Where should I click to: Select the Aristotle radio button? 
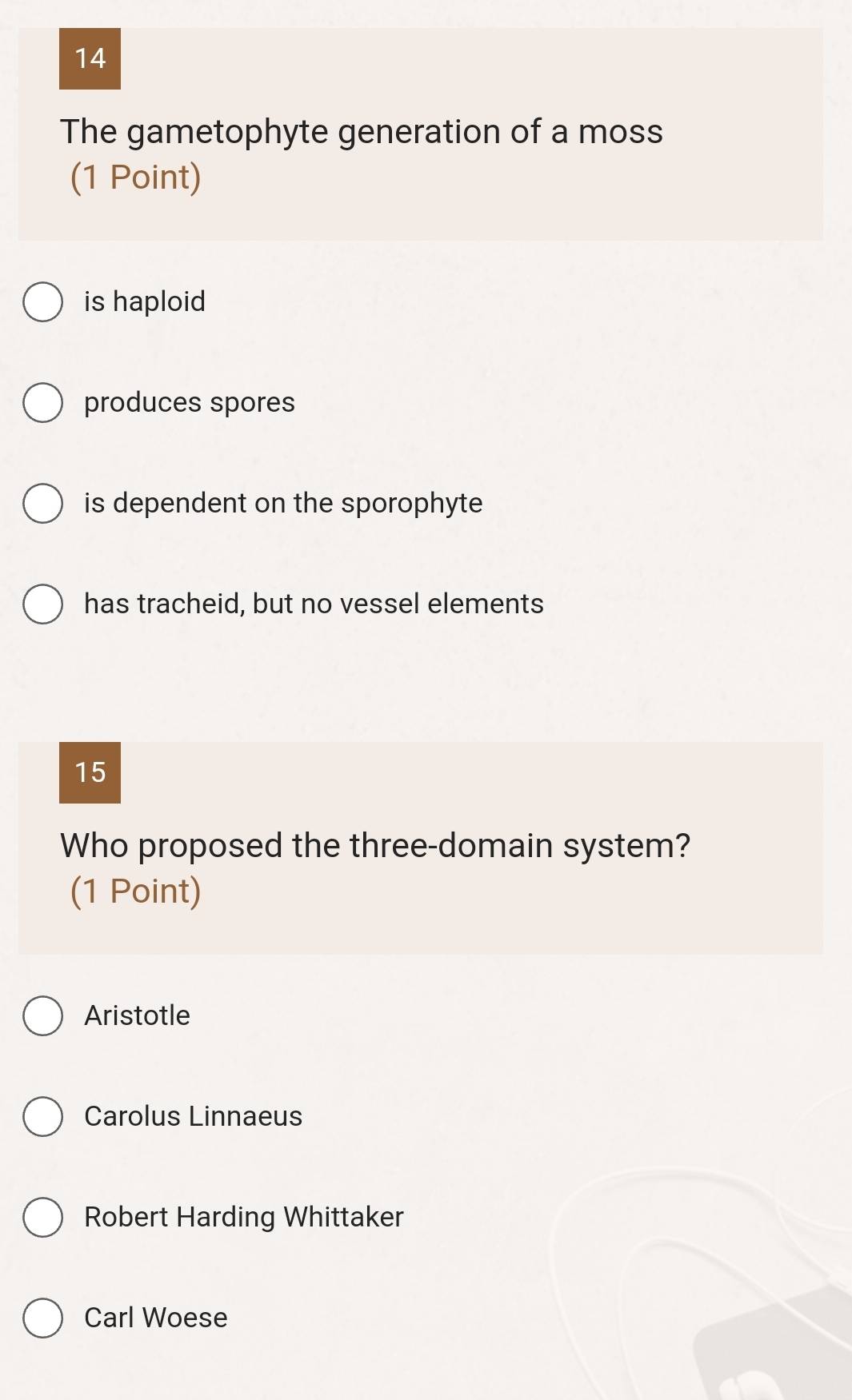coord(42,1016)
